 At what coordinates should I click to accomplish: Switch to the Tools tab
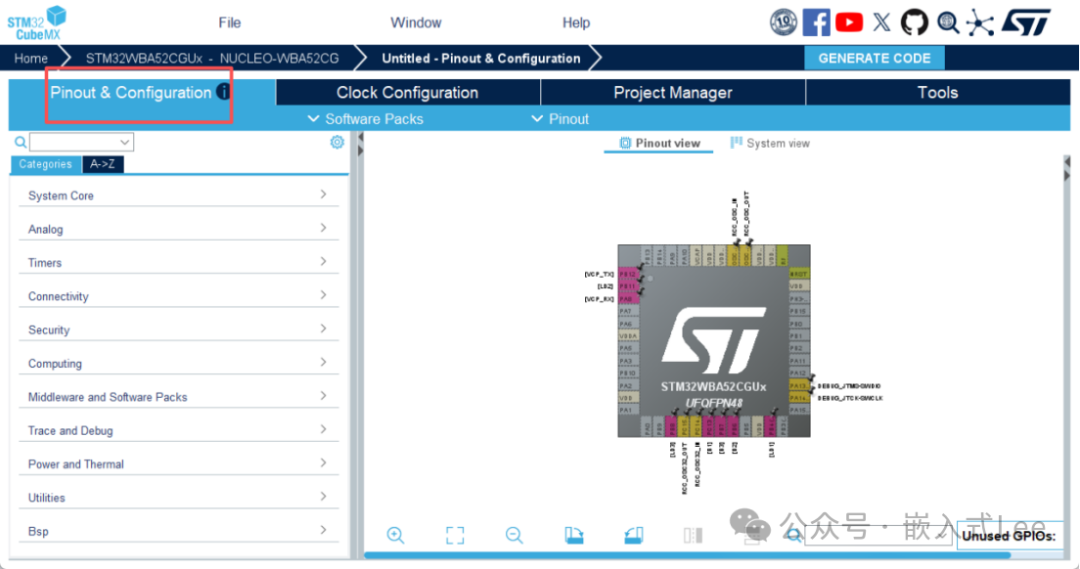pos(937,92)
